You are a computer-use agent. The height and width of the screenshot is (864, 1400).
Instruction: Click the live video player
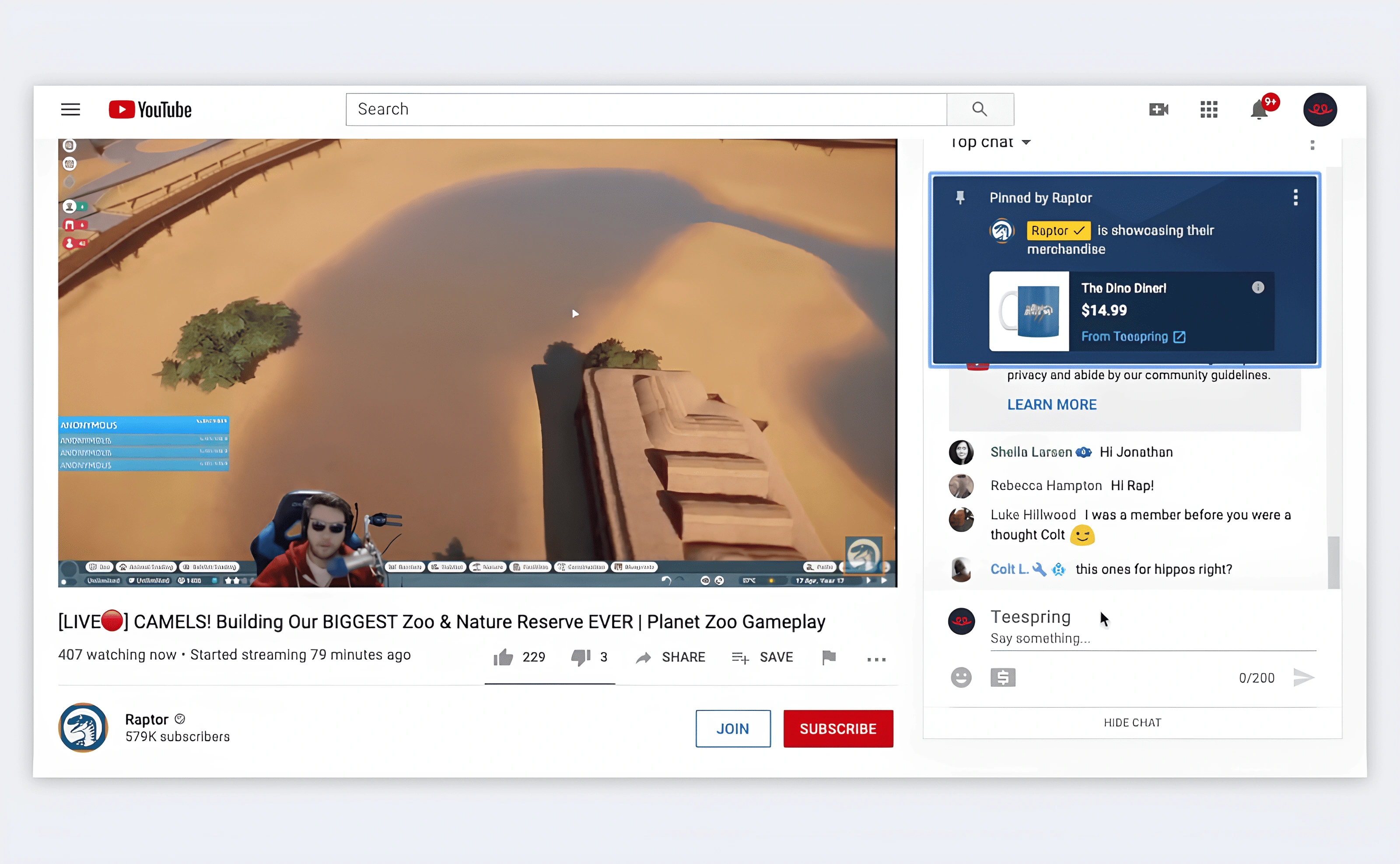coord(477,363)
